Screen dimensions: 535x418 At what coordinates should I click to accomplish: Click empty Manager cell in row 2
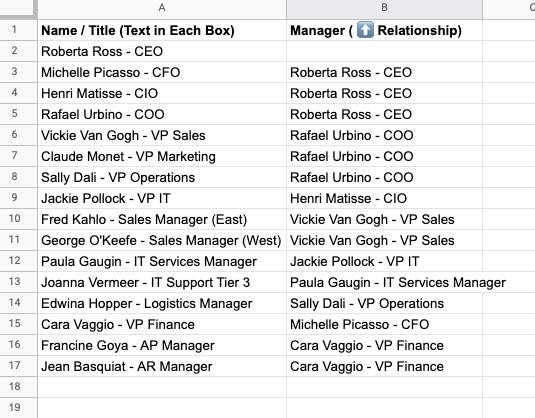[x=384, y=51]
